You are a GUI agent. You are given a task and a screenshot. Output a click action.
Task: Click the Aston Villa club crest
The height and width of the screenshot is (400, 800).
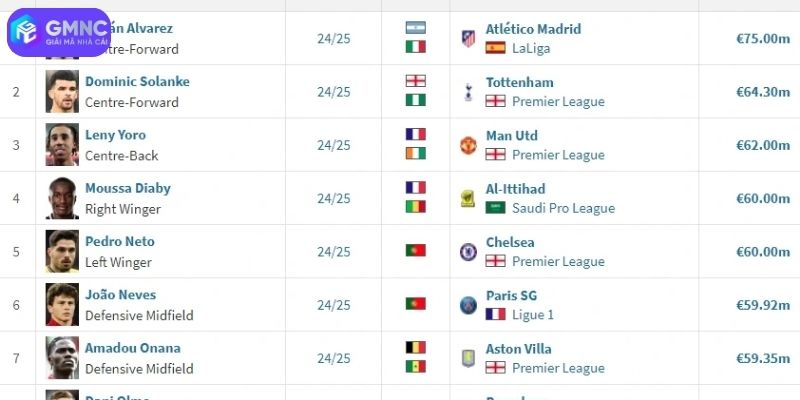tap(468, 358)
